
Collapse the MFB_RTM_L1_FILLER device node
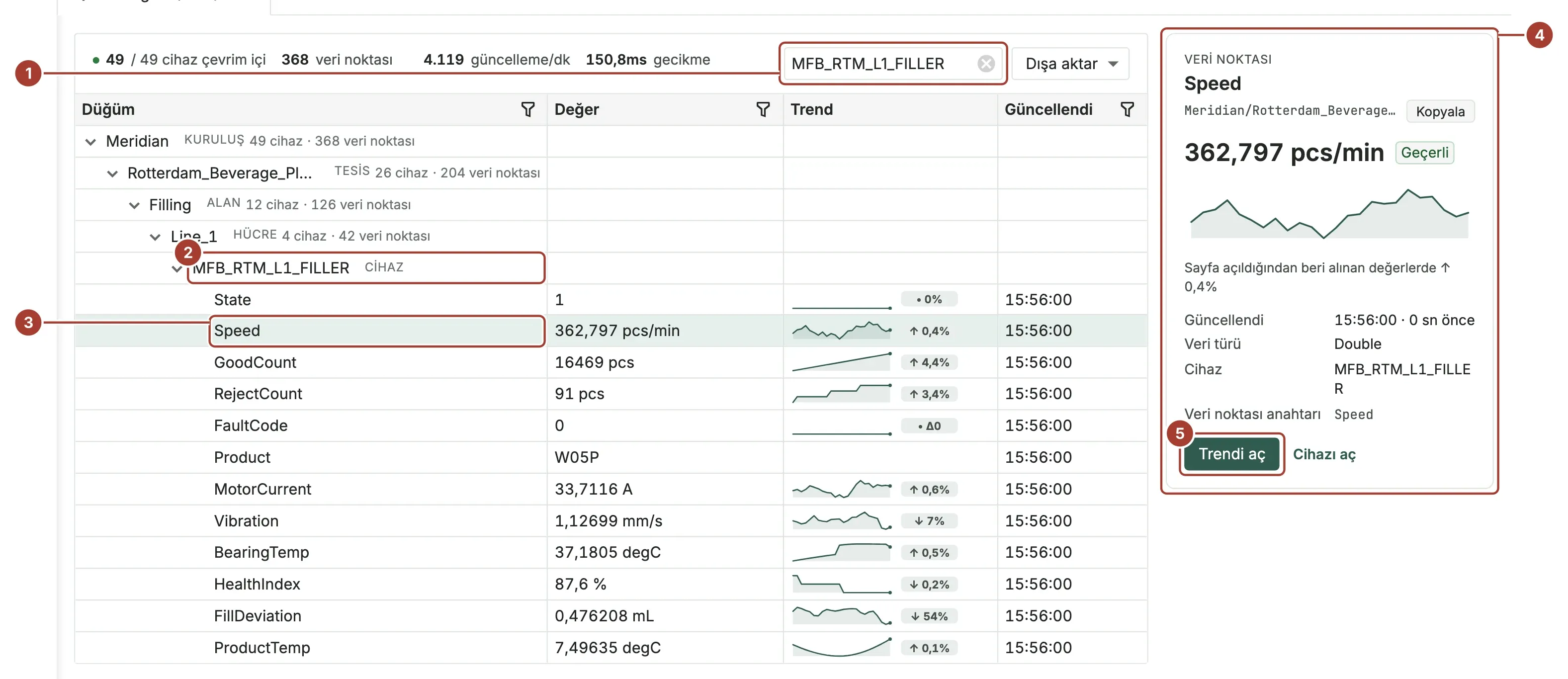[x=176, y=268]
